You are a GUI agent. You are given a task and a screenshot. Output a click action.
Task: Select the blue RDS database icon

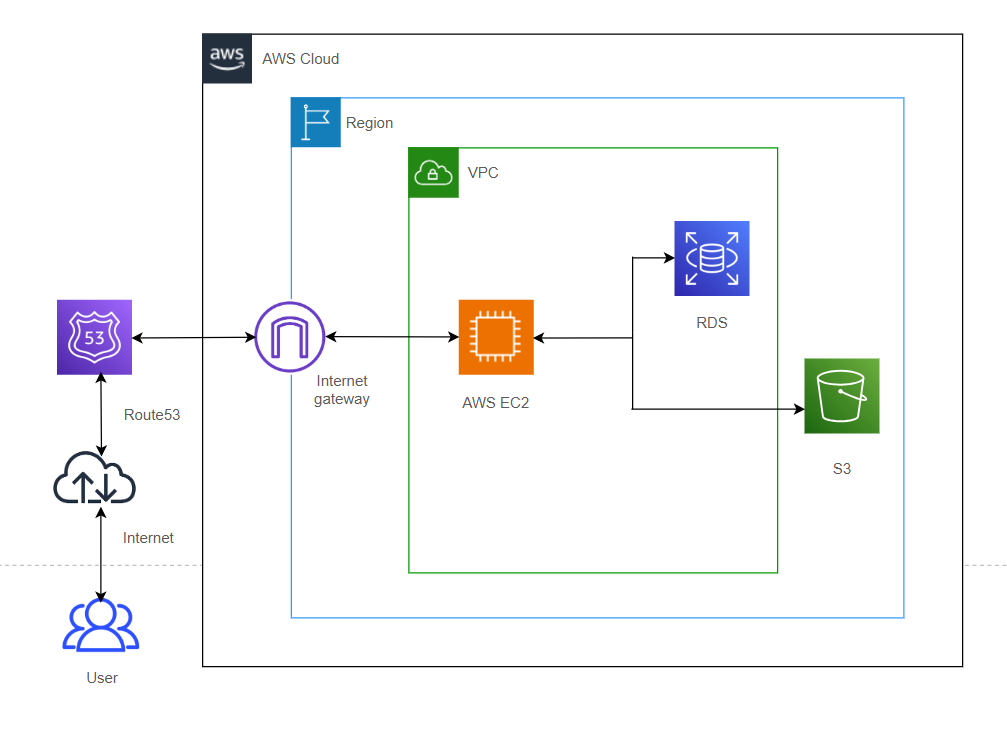click(712, 258)
